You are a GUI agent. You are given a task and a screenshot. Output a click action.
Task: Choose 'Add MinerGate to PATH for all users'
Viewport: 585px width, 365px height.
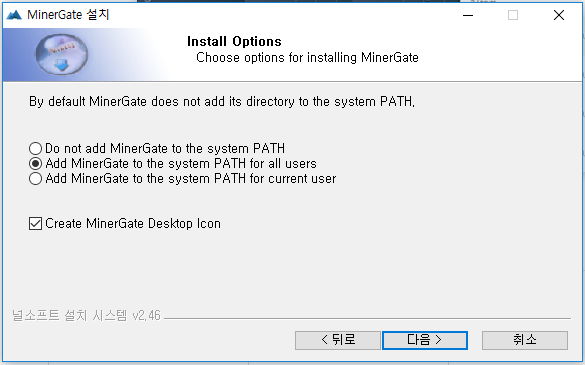(x=35, y=163)
